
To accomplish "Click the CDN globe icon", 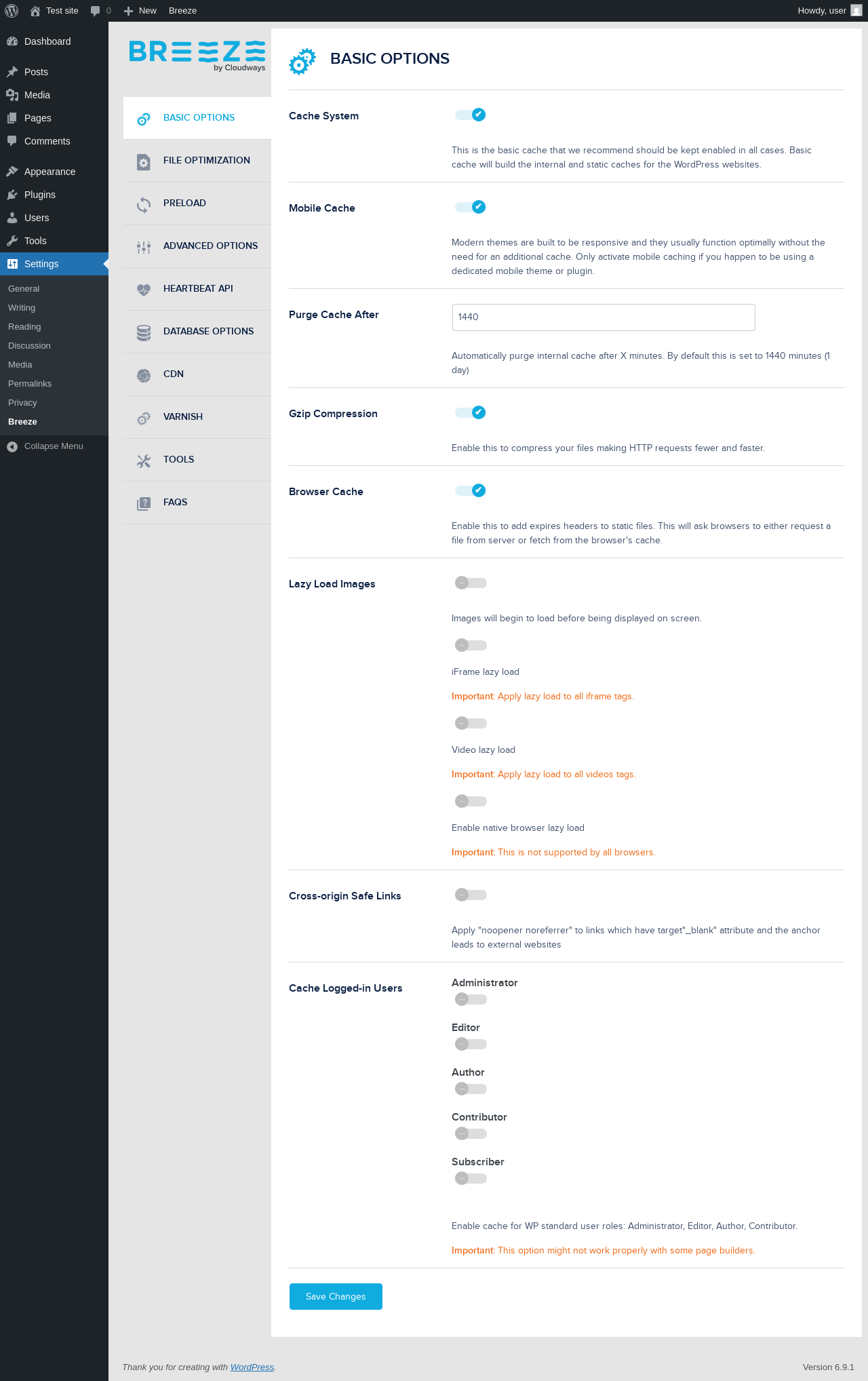I will [144, 375].
